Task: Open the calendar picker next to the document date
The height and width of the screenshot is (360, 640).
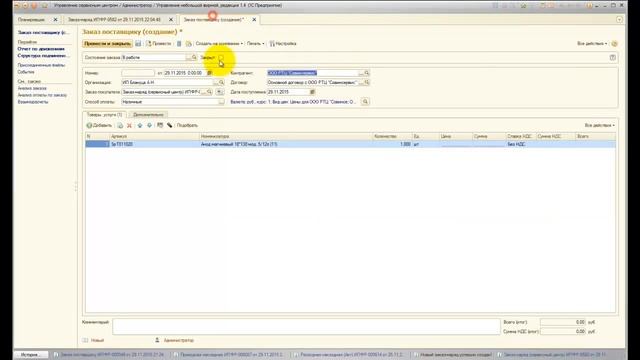Action: point(210,73)
